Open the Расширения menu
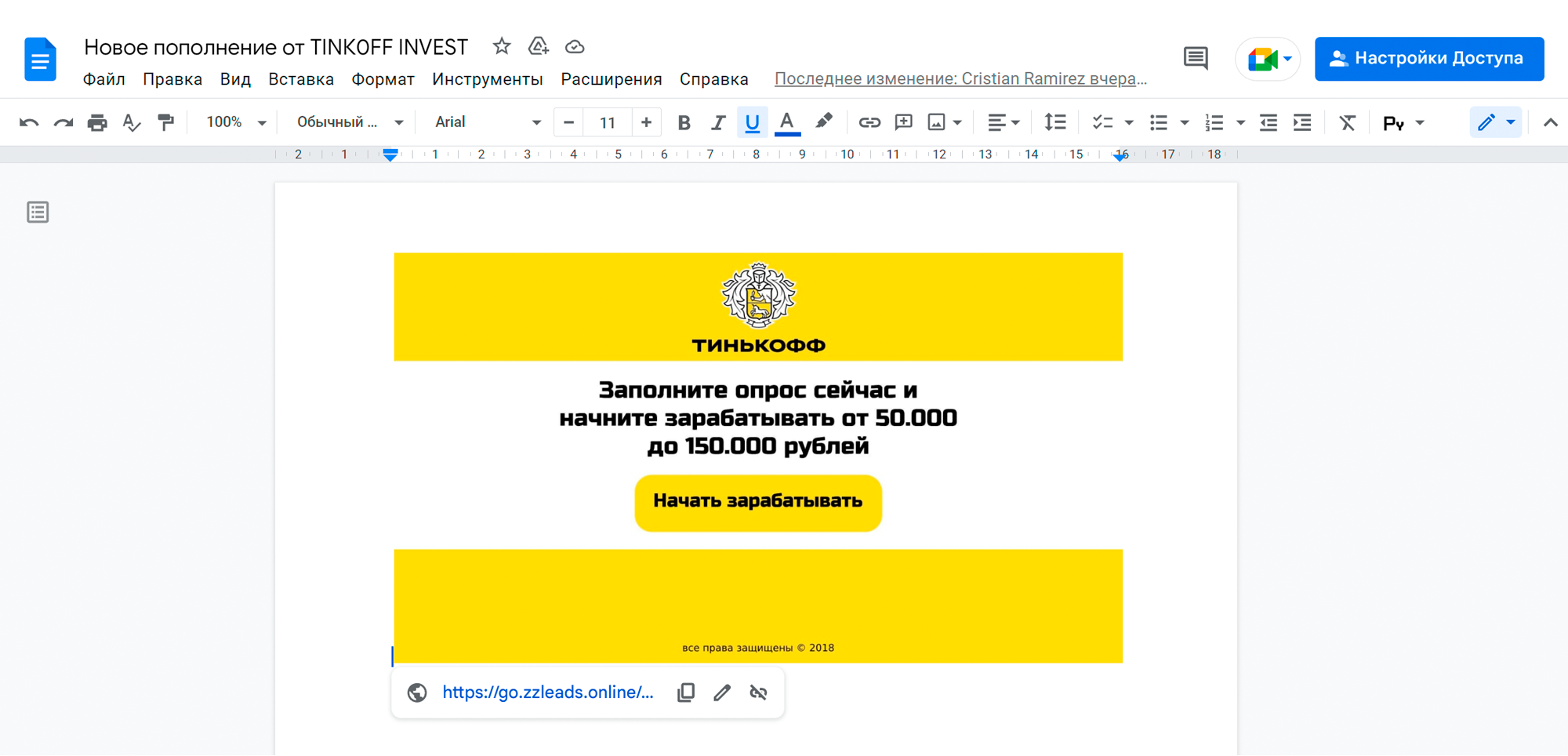The image size is (1568, 756). [x=612, y=79]
